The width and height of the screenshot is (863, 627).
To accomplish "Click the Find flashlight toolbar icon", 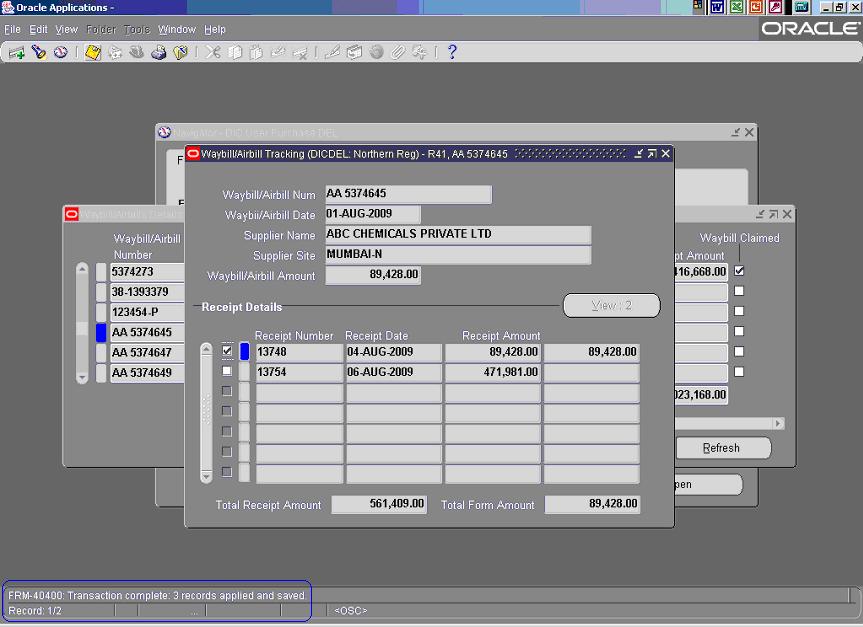I will click(x=39, y=52).
